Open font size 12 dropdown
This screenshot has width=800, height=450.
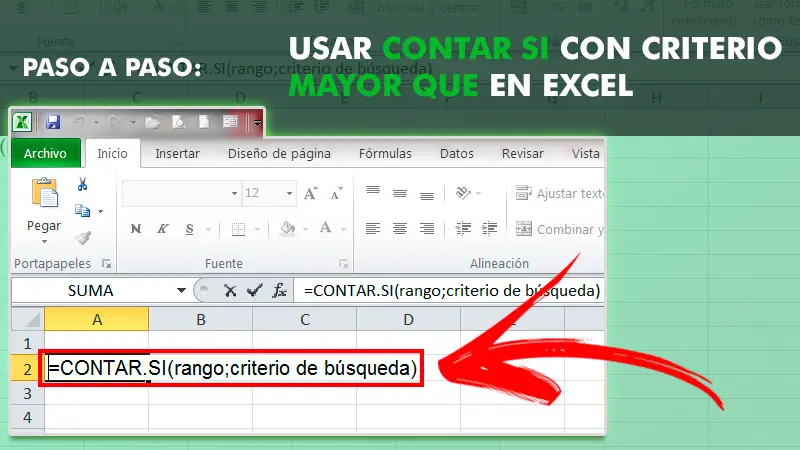[x=289, y=193]
